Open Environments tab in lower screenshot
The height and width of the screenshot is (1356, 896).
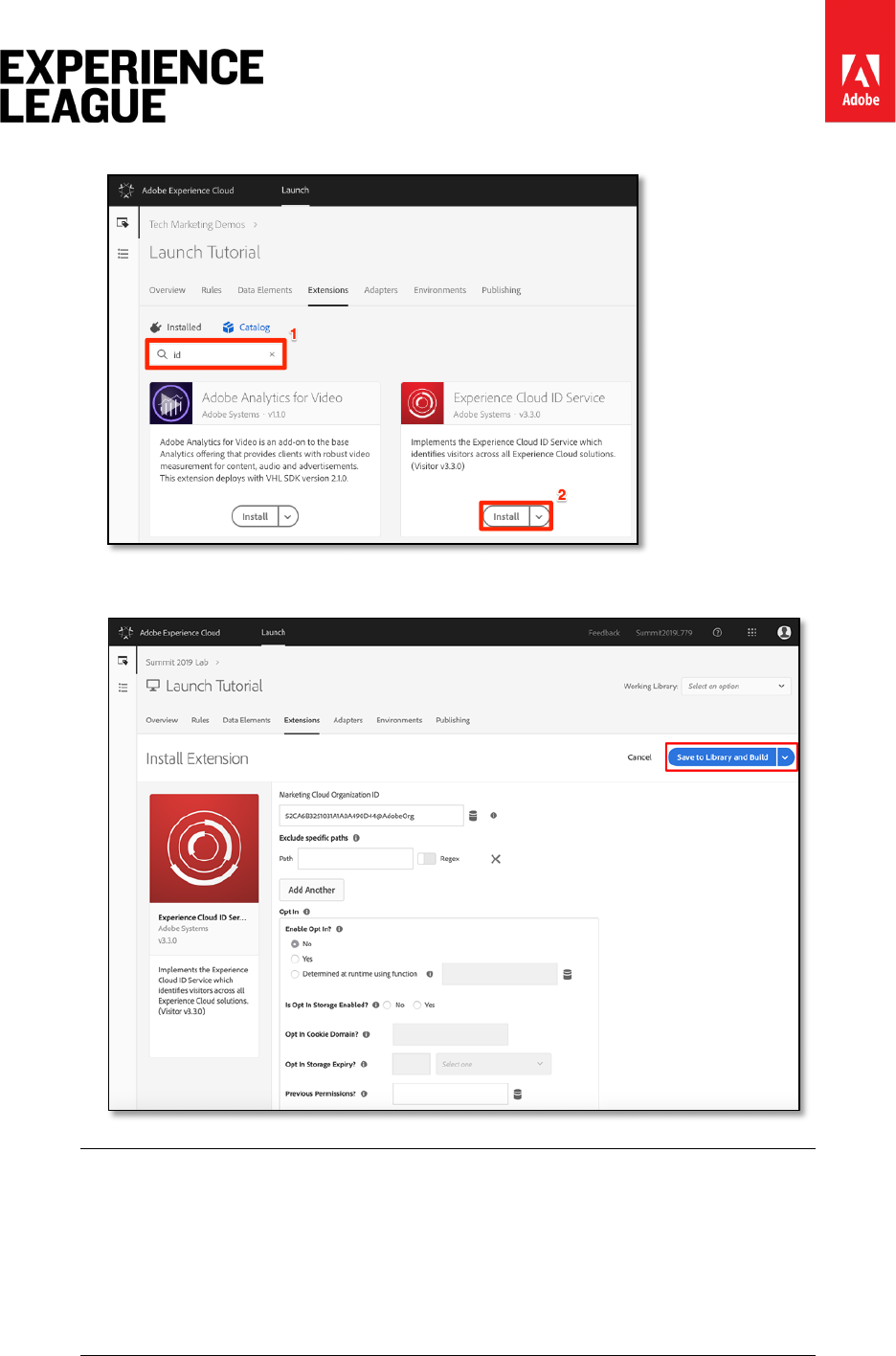point(399,720)
